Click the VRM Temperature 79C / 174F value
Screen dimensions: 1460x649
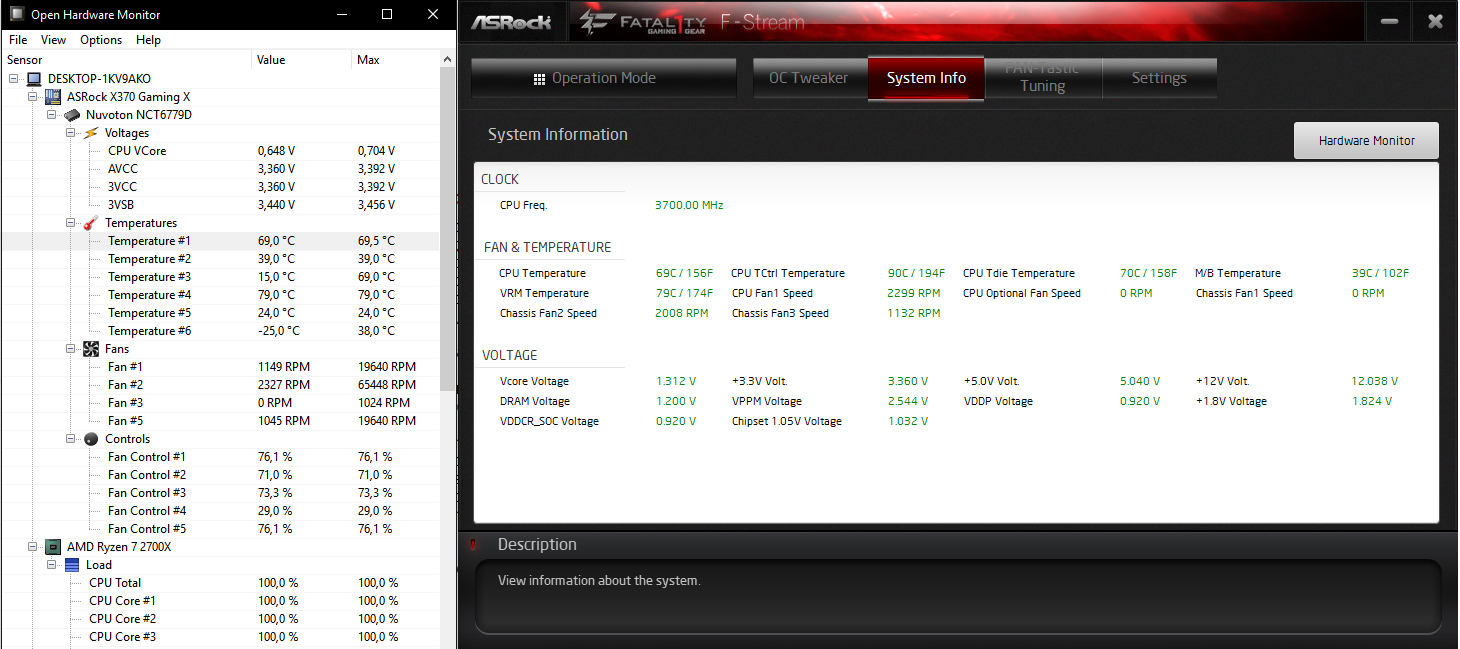(685, 293)
